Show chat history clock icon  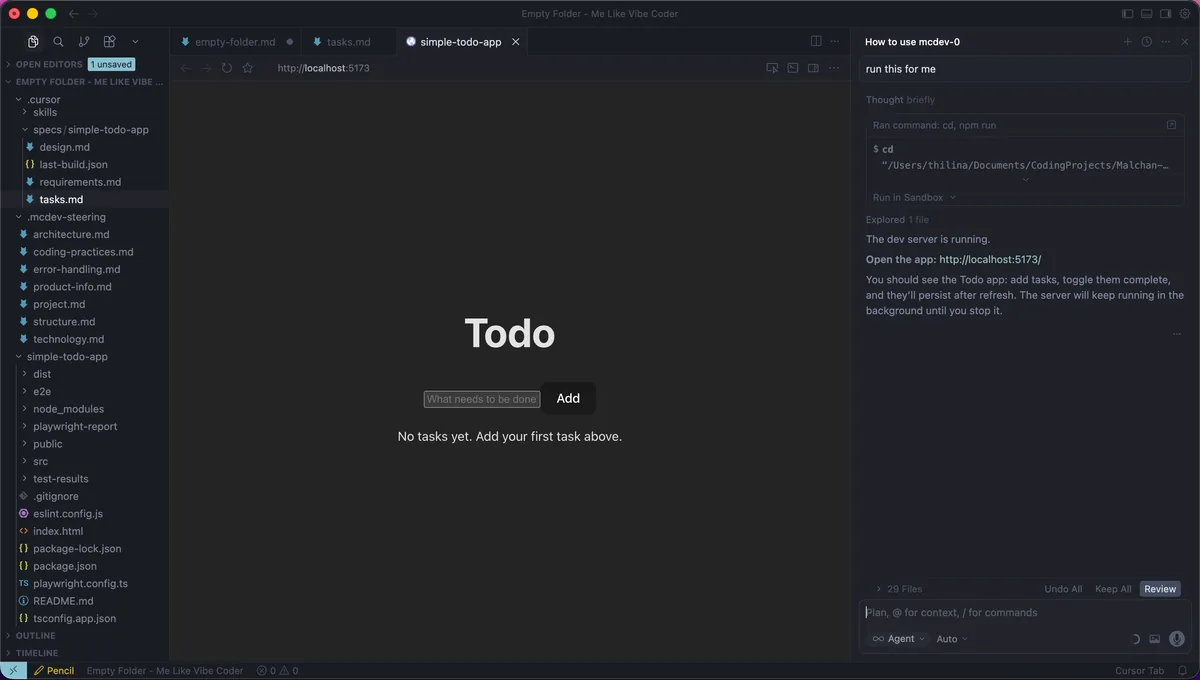coord(1147,42)
